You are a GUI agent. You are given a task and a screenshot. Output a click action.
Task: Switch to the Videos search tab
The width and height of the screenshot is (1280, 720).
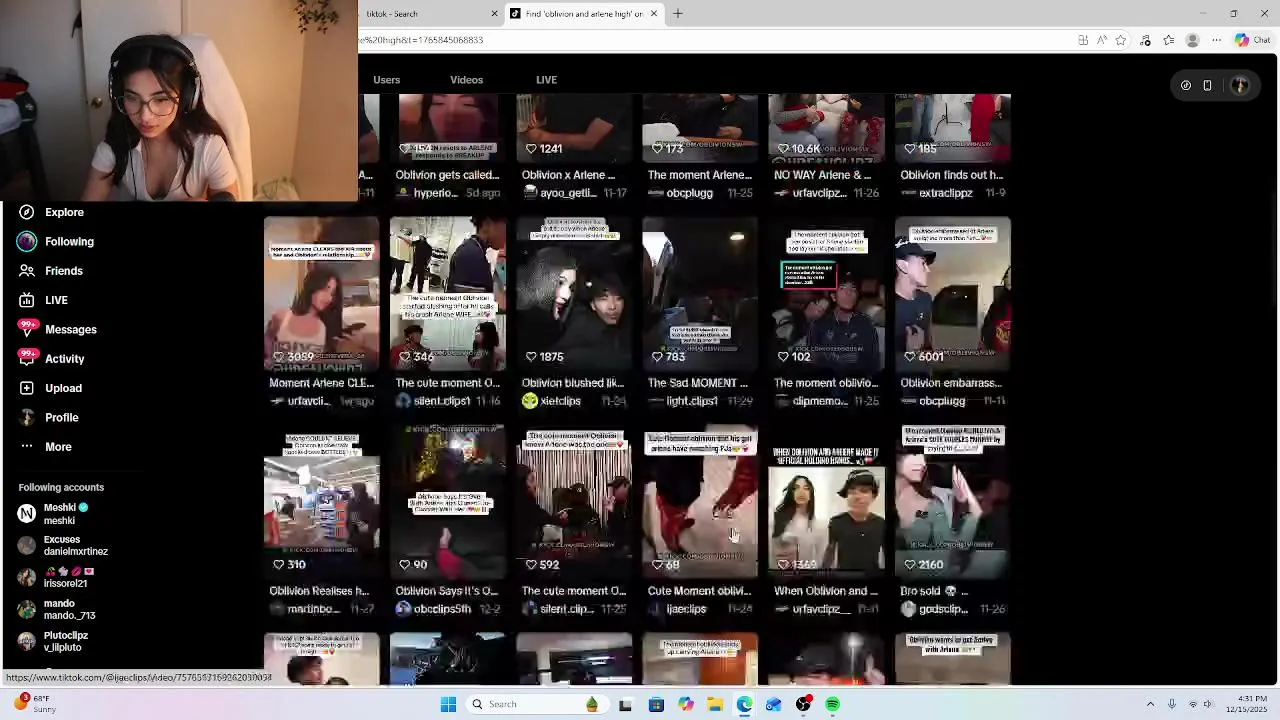466,80
